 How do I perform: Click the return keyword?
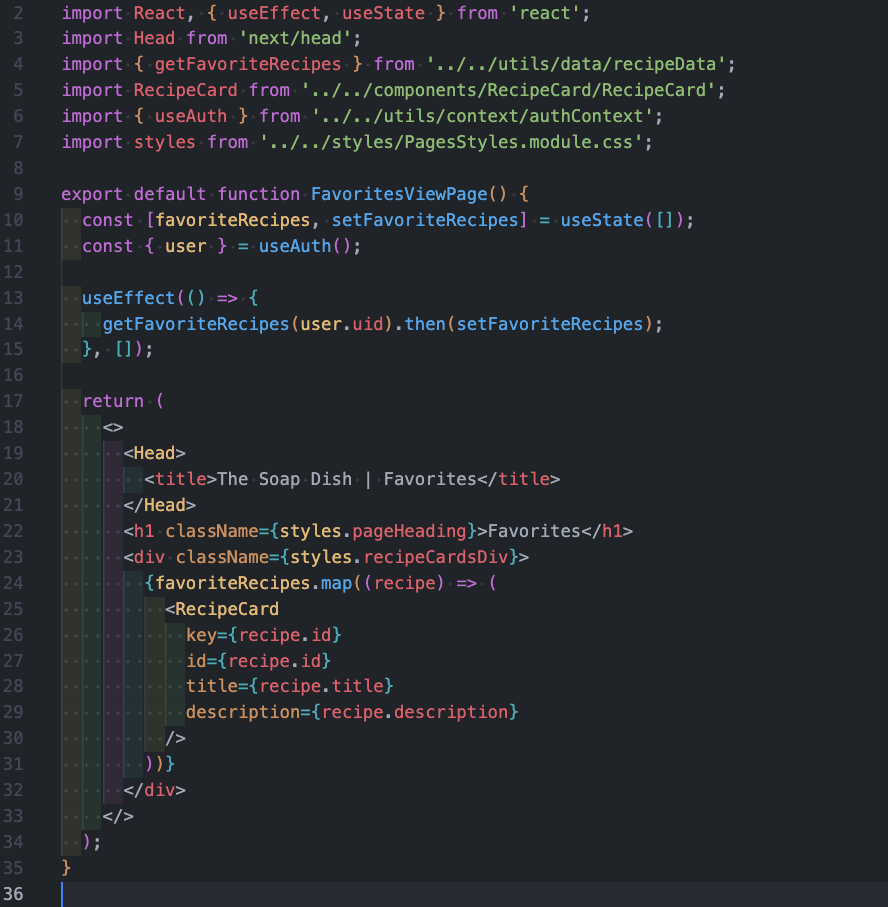[113, 401]
